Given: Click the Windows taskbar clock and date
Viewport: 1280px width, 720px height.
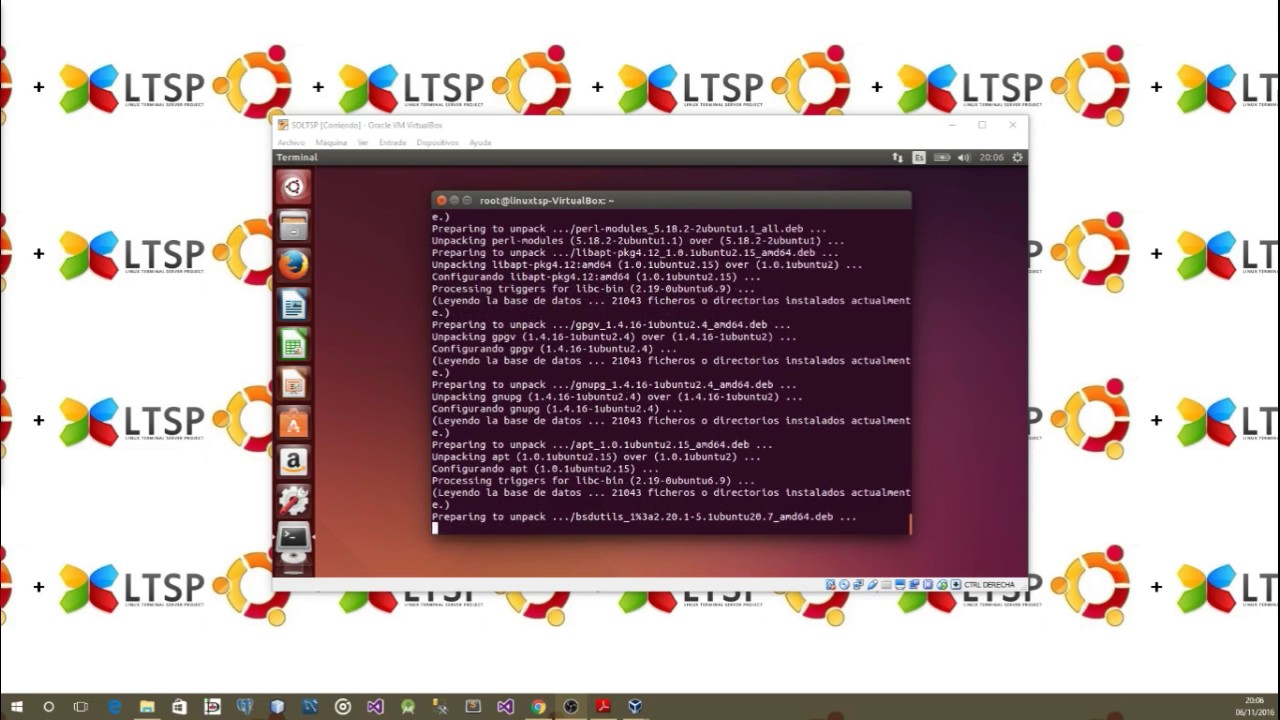Looking at the screenshot, I should (1254, 706).
